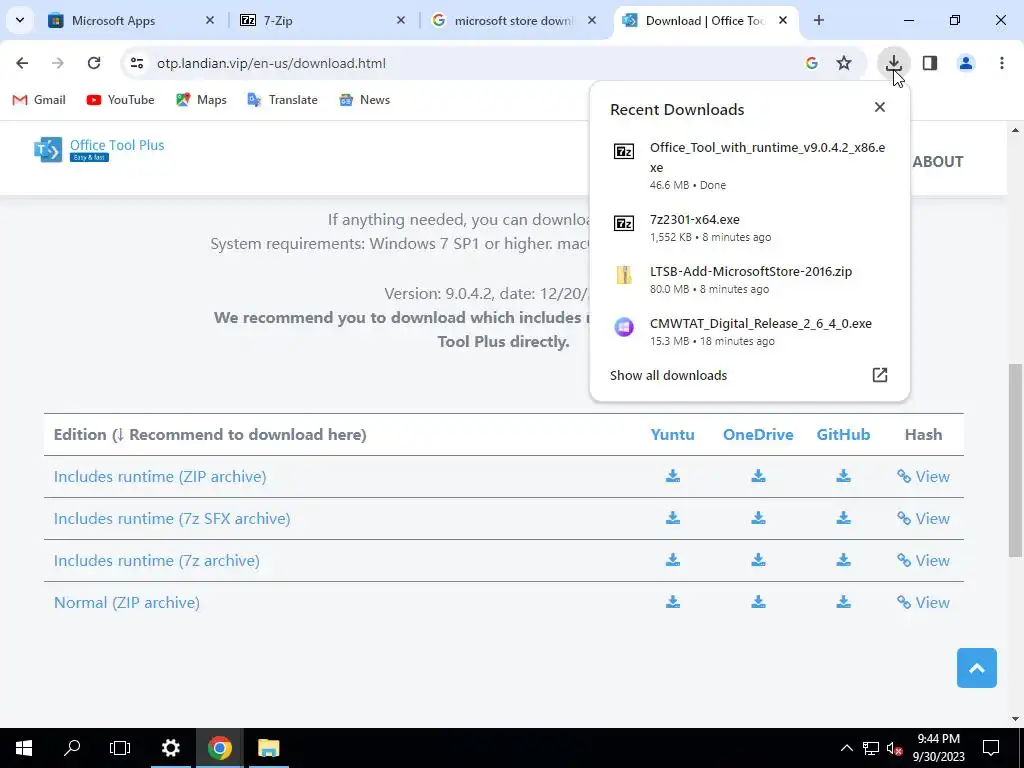
Task: Close the 7-Zip tab
Action: point(401,20)
